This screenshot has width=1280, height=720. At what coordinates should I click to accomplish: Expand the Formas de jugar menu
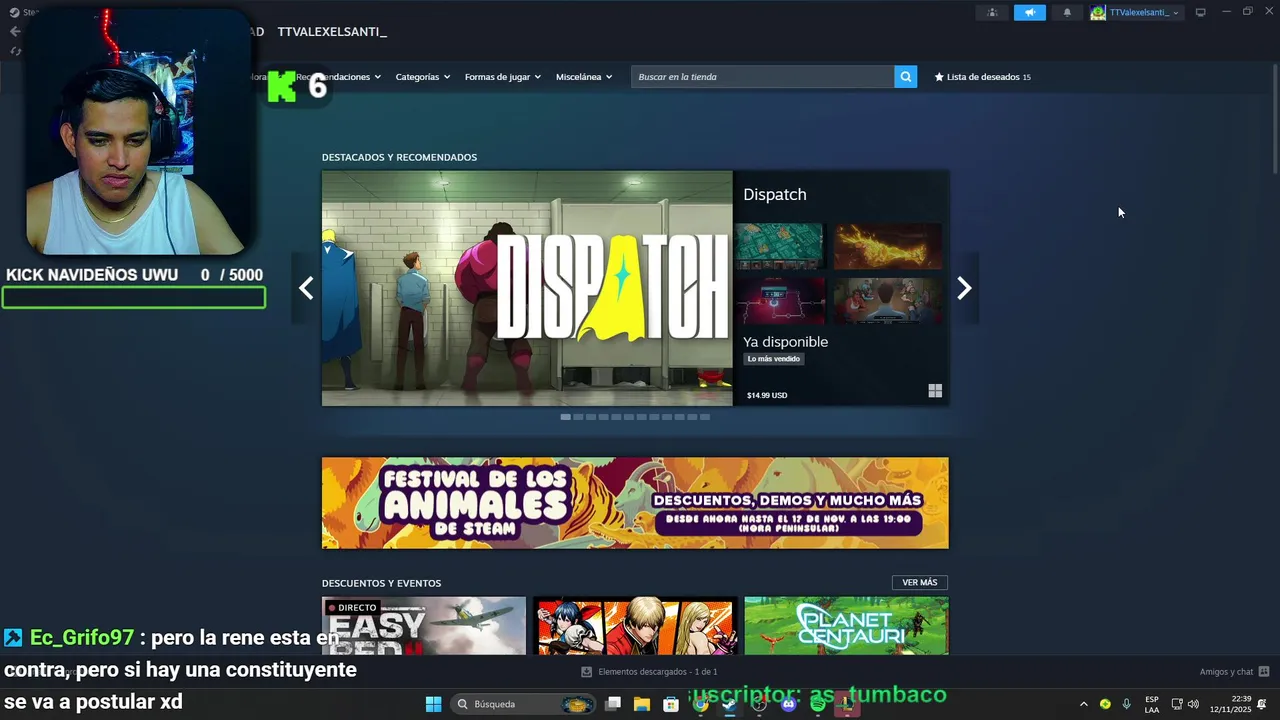(x=502, y=77)
